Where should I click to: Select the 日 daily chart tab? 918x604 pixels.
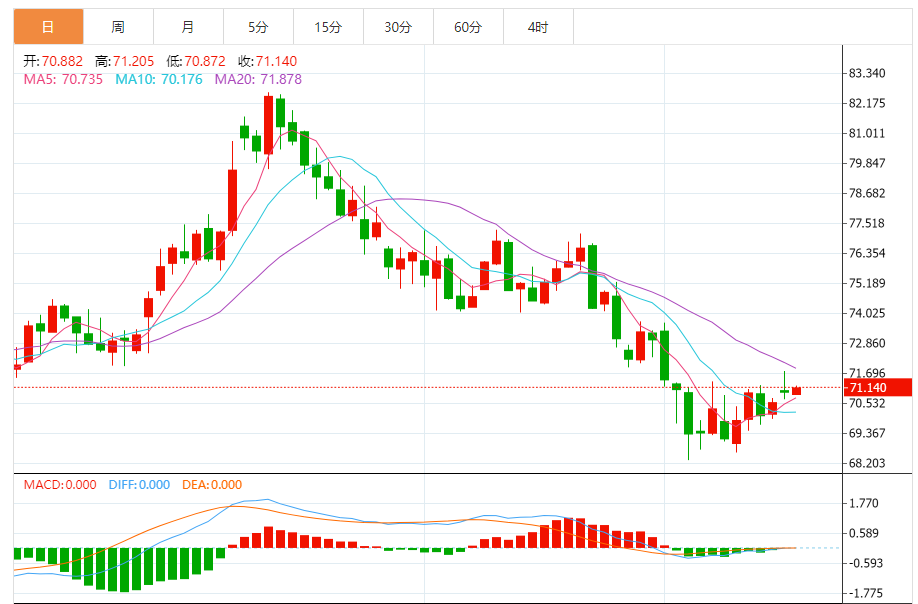(x=48, y=27)
